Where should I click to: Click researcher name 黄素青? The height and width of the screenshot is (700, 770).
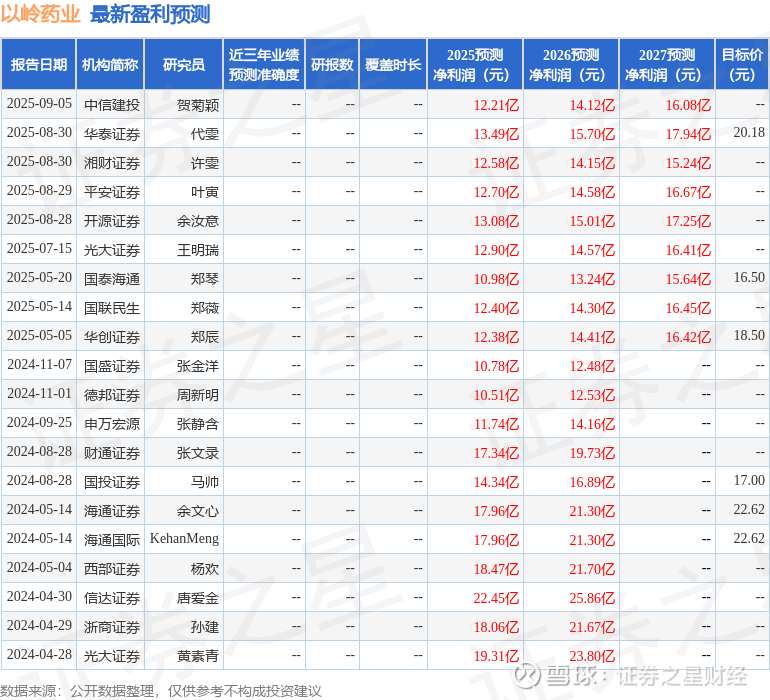(x=198, y=655)
